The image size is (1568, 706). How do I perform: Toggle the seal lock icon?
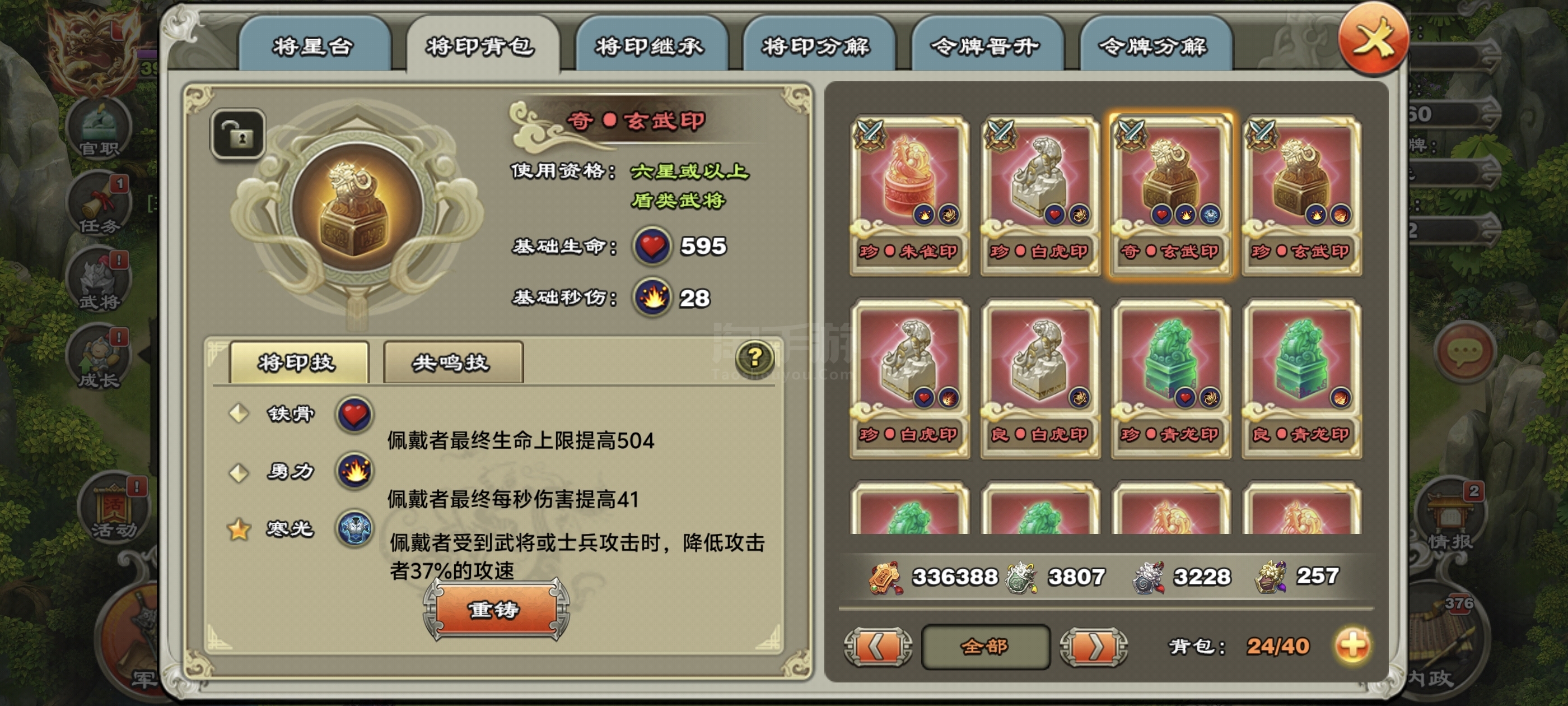tap(238, 134)
